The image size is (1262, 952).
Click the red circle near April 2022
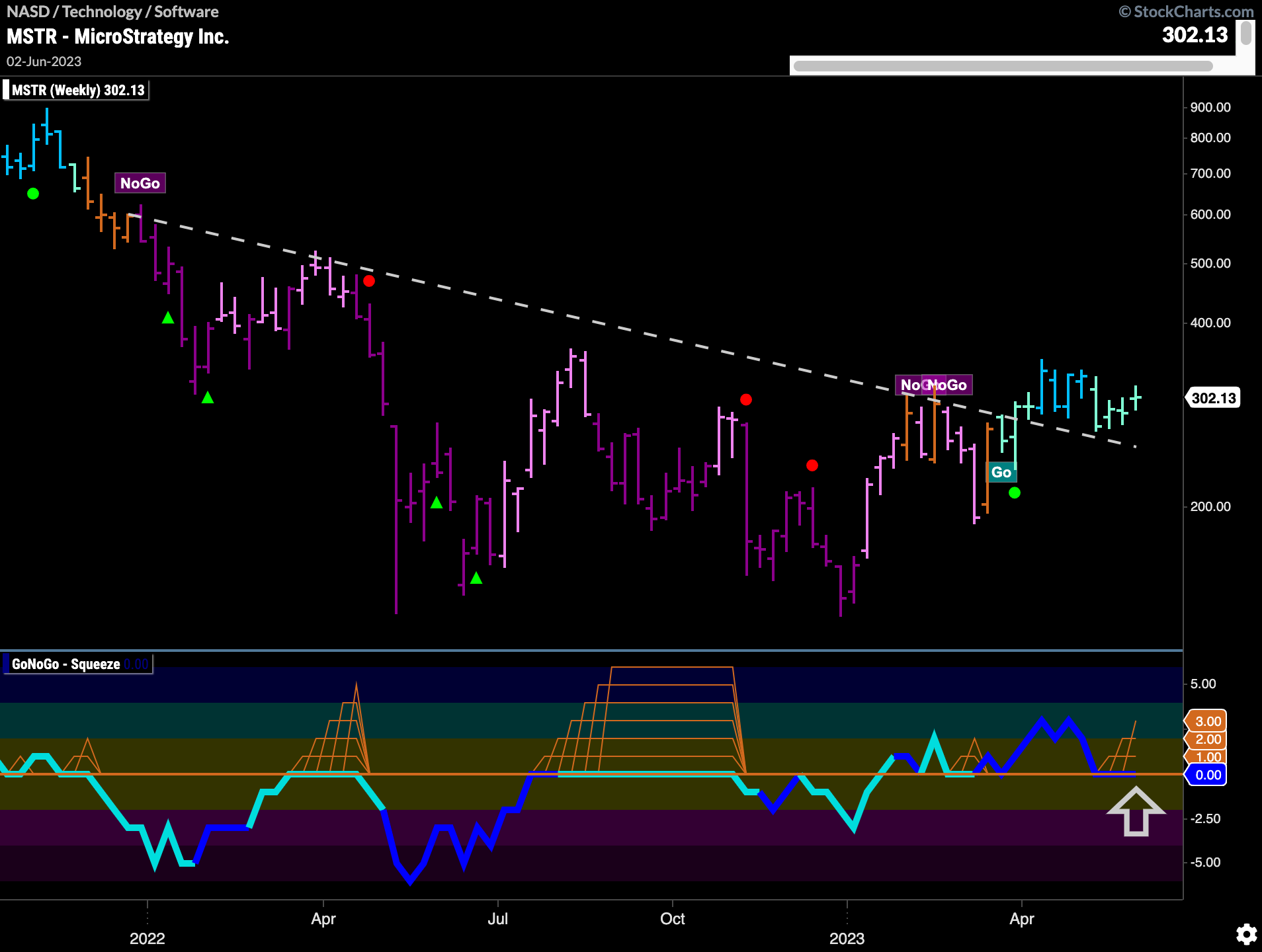369,281
